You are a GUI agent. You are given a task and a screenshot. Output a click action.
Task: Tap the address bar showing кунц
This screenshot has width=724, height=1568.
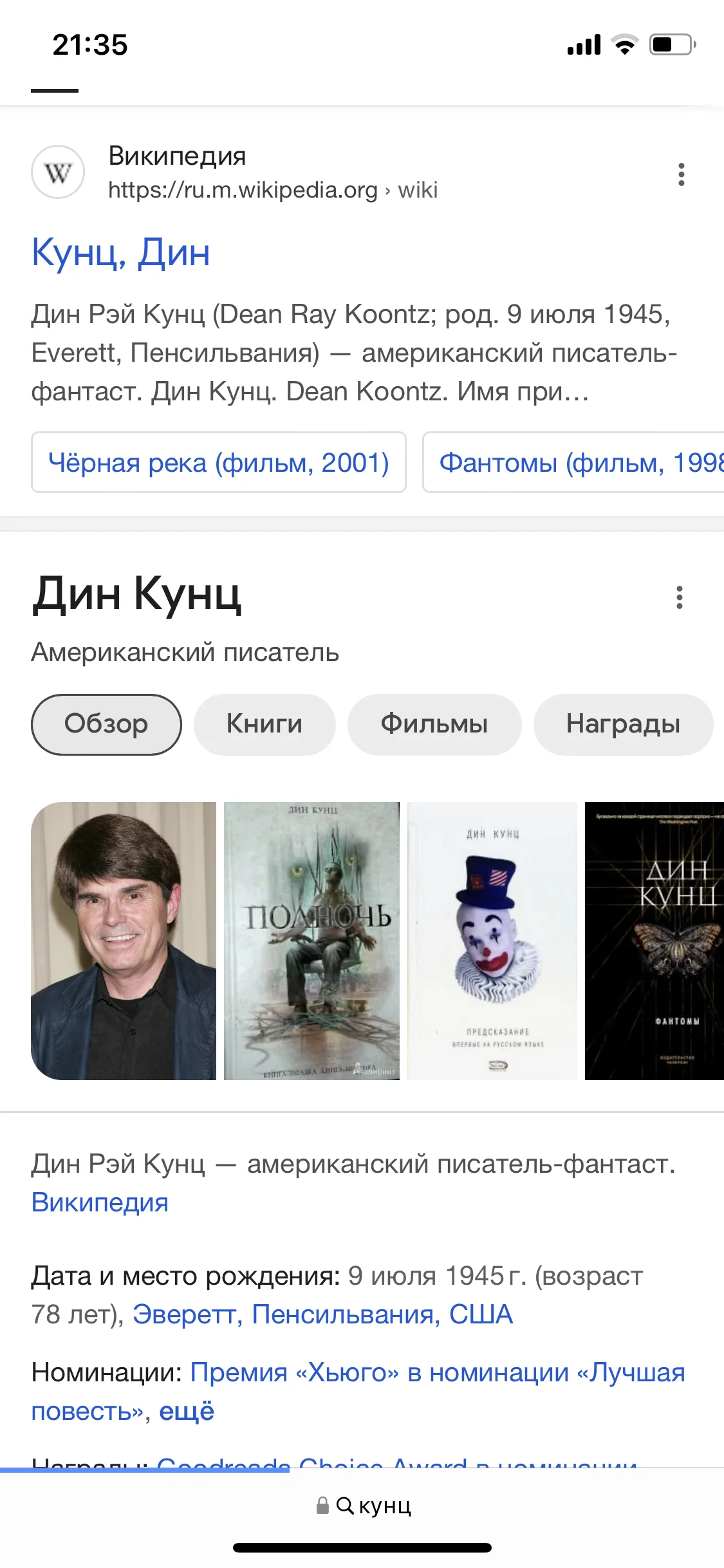point(362,1506)
